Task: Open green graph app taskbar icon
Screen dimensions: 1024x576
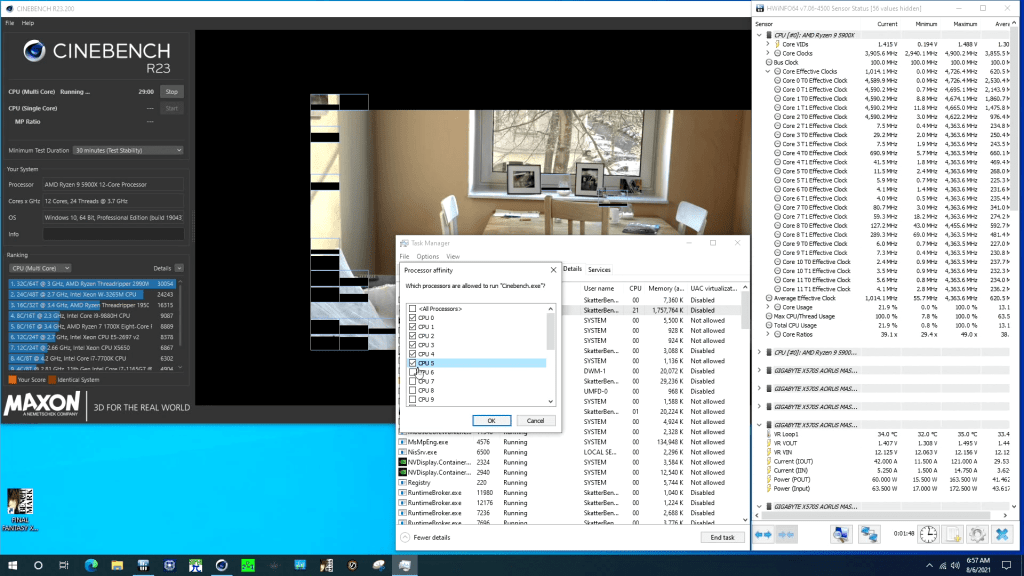Action: click(248, 565)
